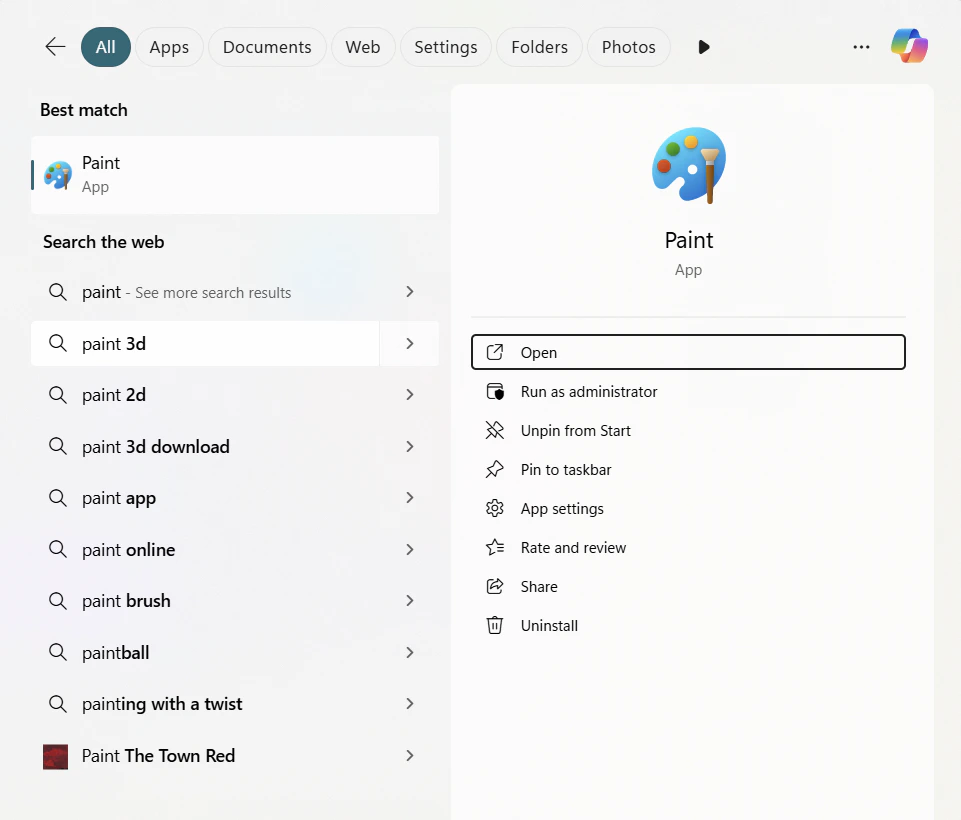The width and height of the screenshot is (961, 820).
Task: Expand chevron next to 'paint app'
Action: [410, 498]
